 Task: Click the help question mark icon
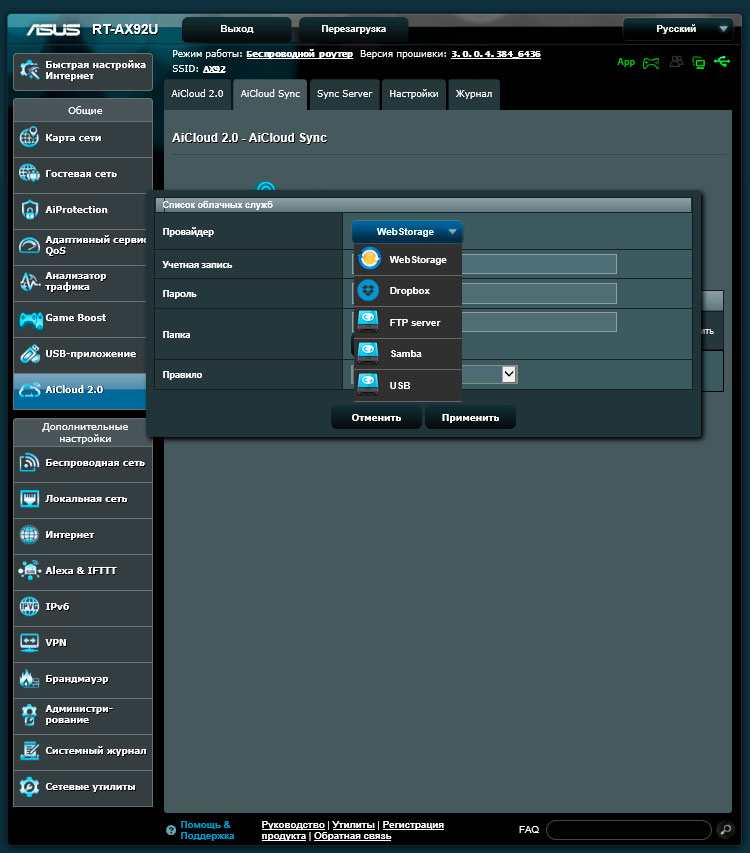(171, 830)
